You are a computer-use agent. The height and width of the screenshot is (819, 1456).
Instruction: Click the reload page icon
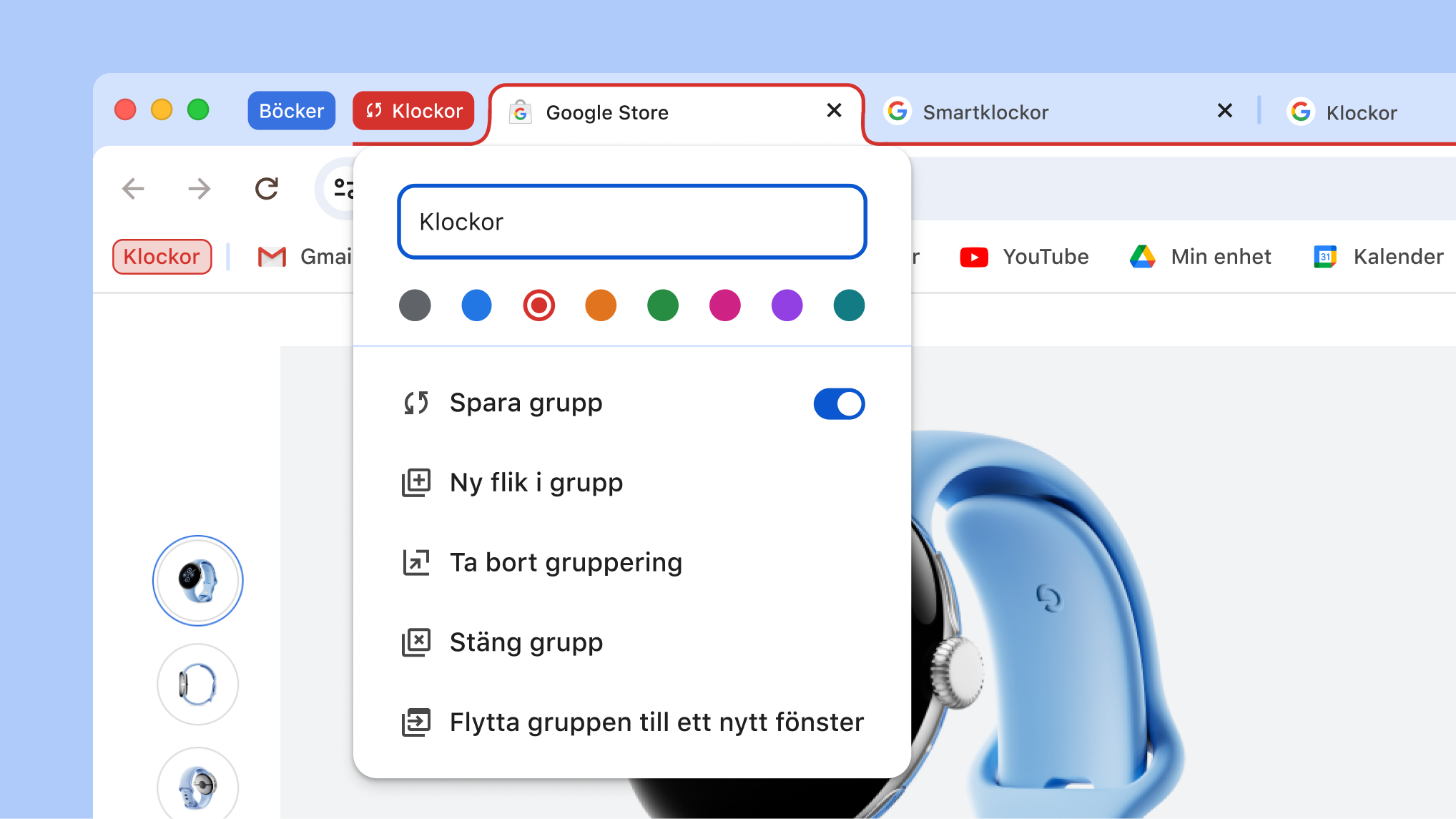[266, 188]
